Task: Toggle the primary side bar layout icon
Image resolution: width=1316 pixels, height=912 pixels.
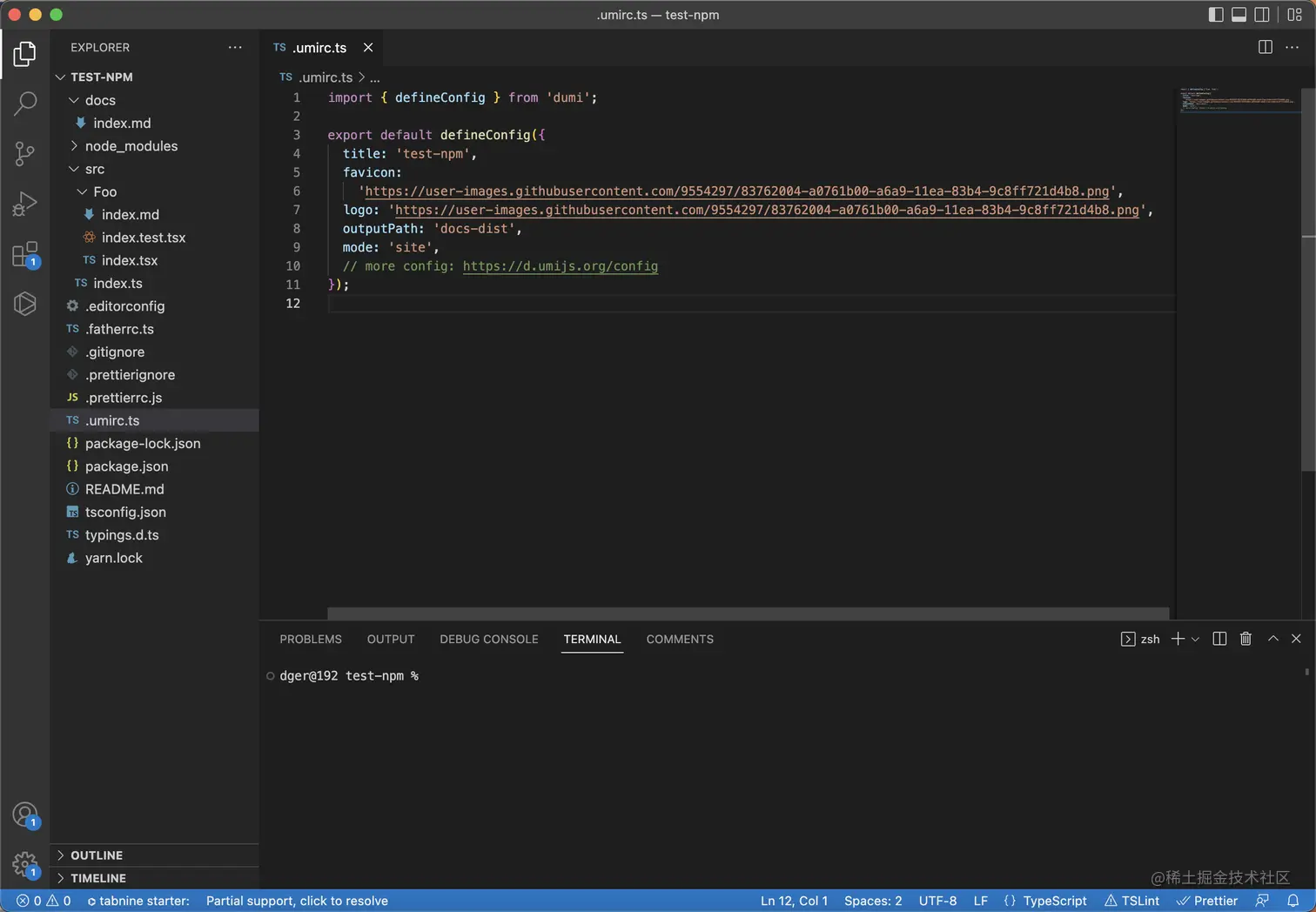Action: [1216, 15]
